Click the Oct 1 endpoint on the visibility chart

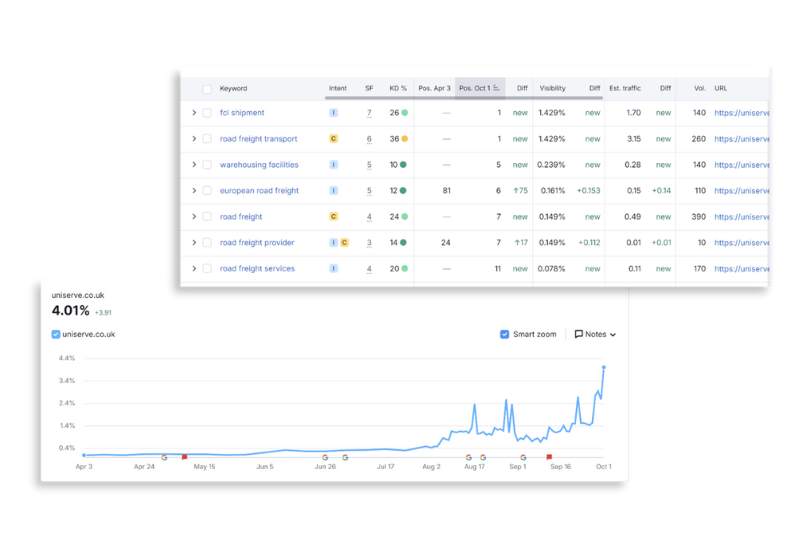pos(604,367)
